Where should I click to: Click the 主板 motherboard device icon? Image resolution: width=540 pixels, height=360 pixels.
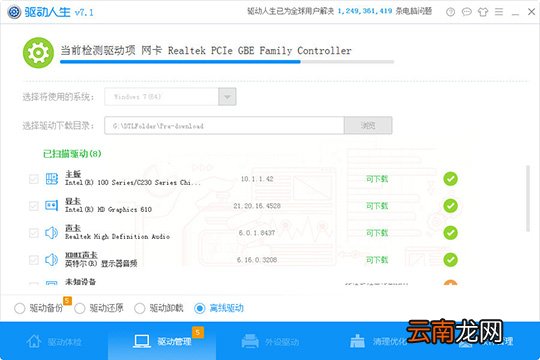click(52, 179)
